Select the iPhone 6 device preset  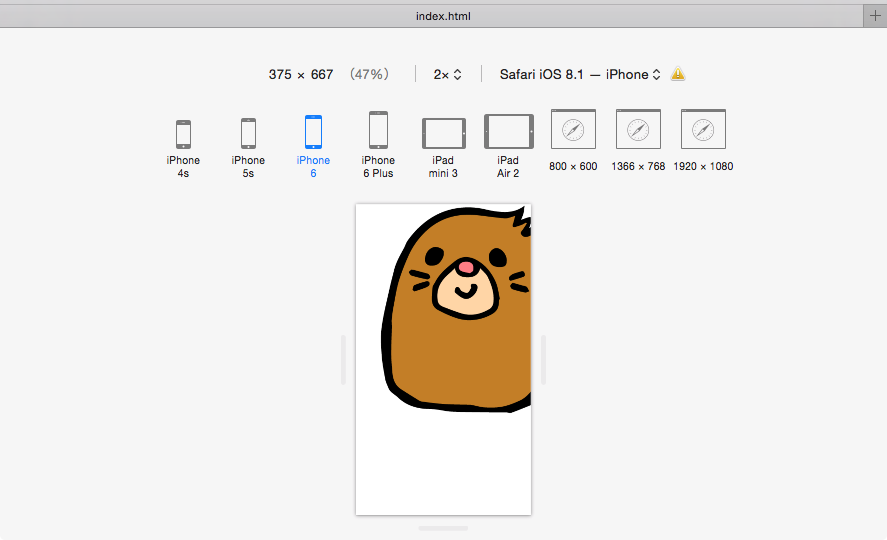point(313,147)
